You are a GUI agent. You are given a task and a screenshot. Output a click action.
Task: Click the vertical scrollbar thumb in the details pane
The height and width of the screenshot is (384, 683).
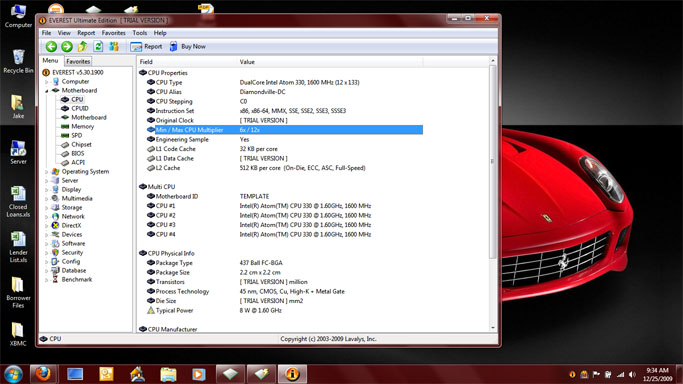tap(493, 161)
